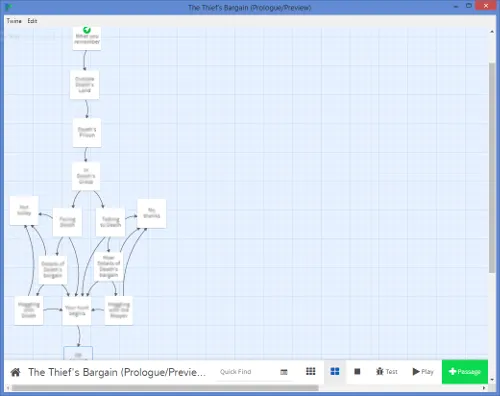500x396 pixels.
Task: Click the Twine logo in title bar
Action: (9, 7)
